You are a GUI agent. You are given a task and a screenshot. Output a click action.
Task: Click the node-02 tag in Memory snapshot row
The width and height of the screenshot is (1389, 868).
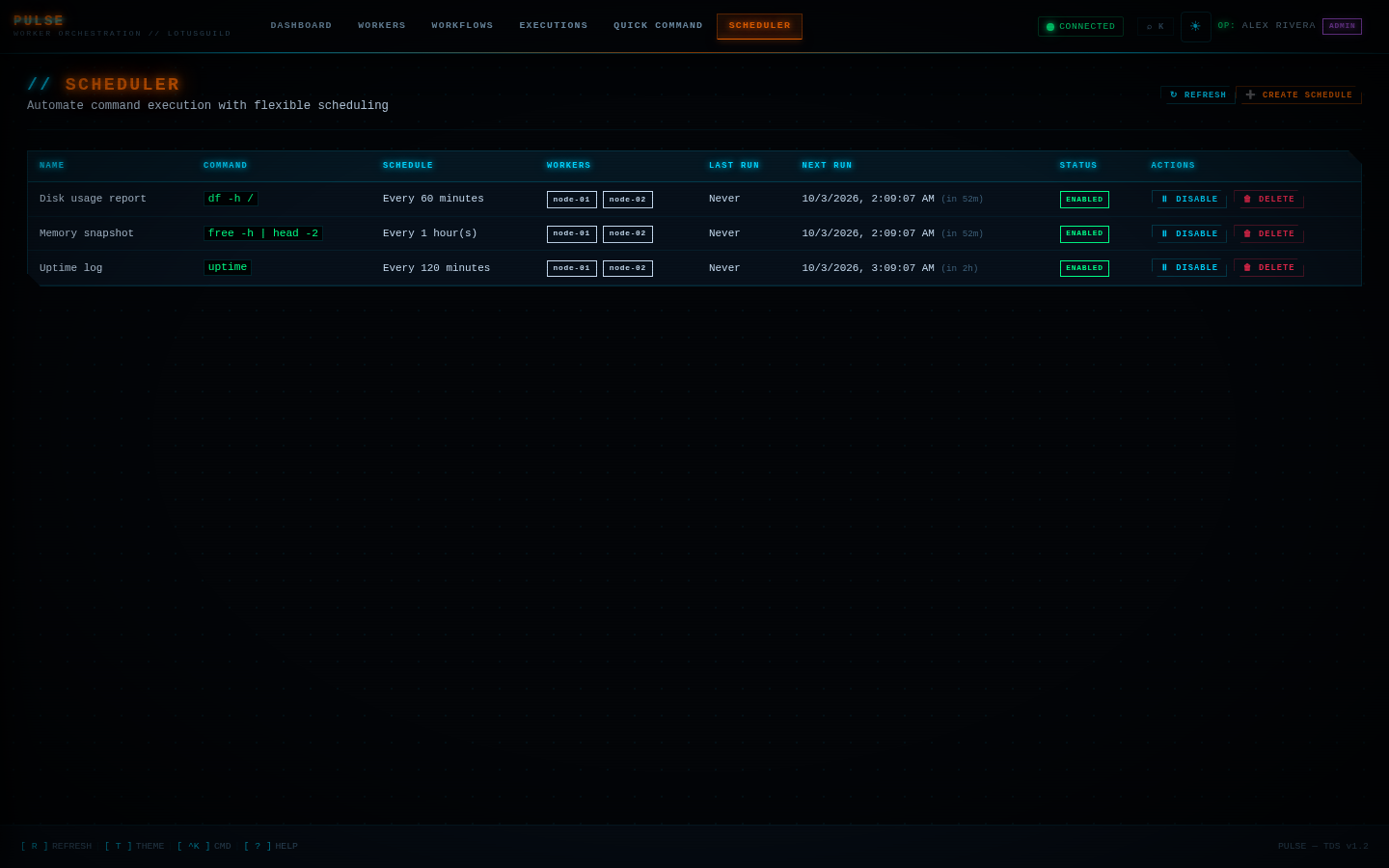coord(628,234)
